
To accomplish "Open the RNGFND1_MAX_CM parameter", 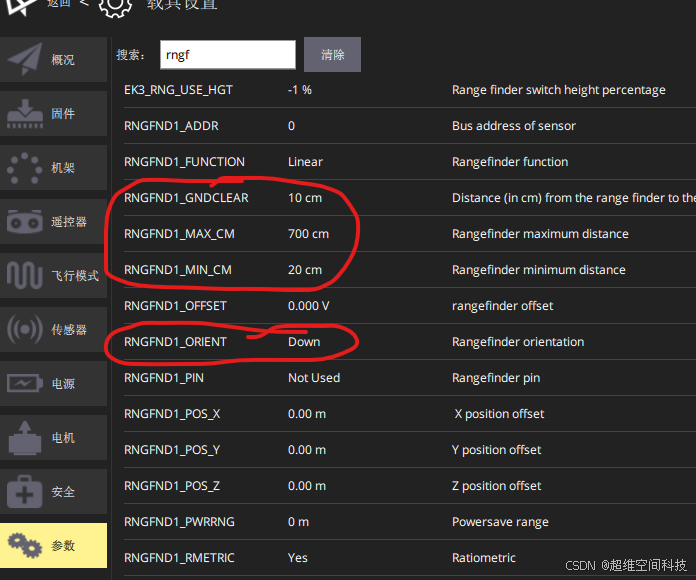I will point(179,234).
